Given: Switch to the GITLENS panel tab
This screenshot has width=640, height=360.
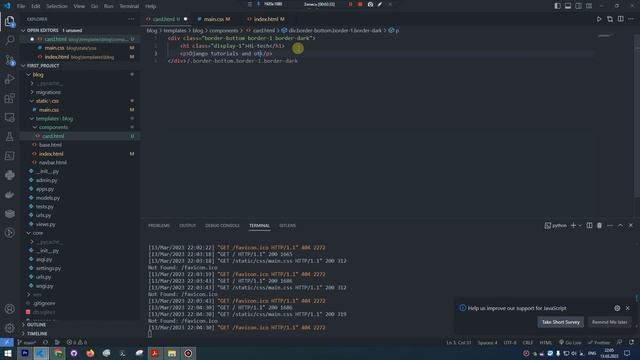Looking at the screenshot, I should tap(287, 225).
